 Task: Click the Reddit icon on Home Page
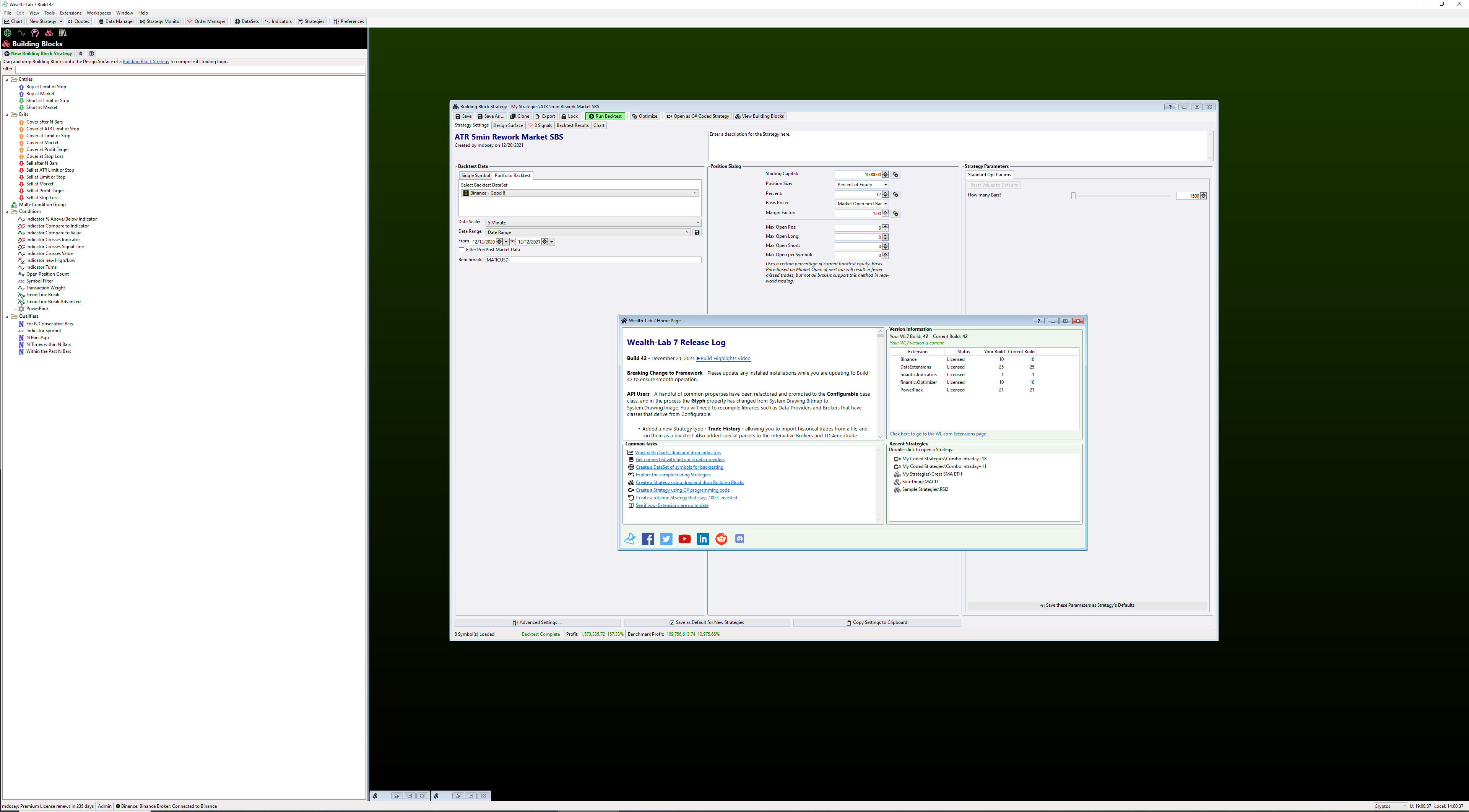(x=721, y=539)
